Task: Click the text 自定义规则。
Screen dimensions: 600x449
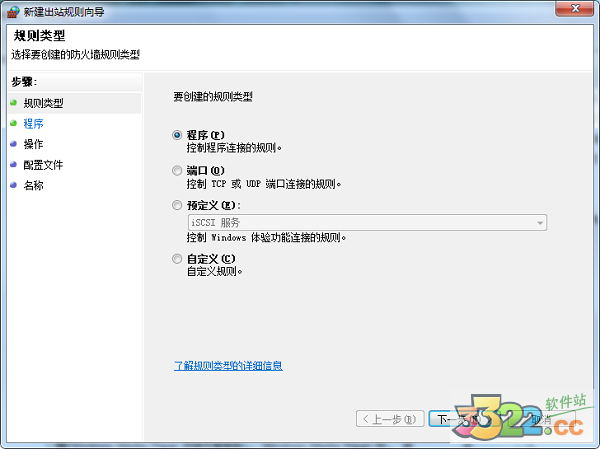Action: tap(215, 272)
